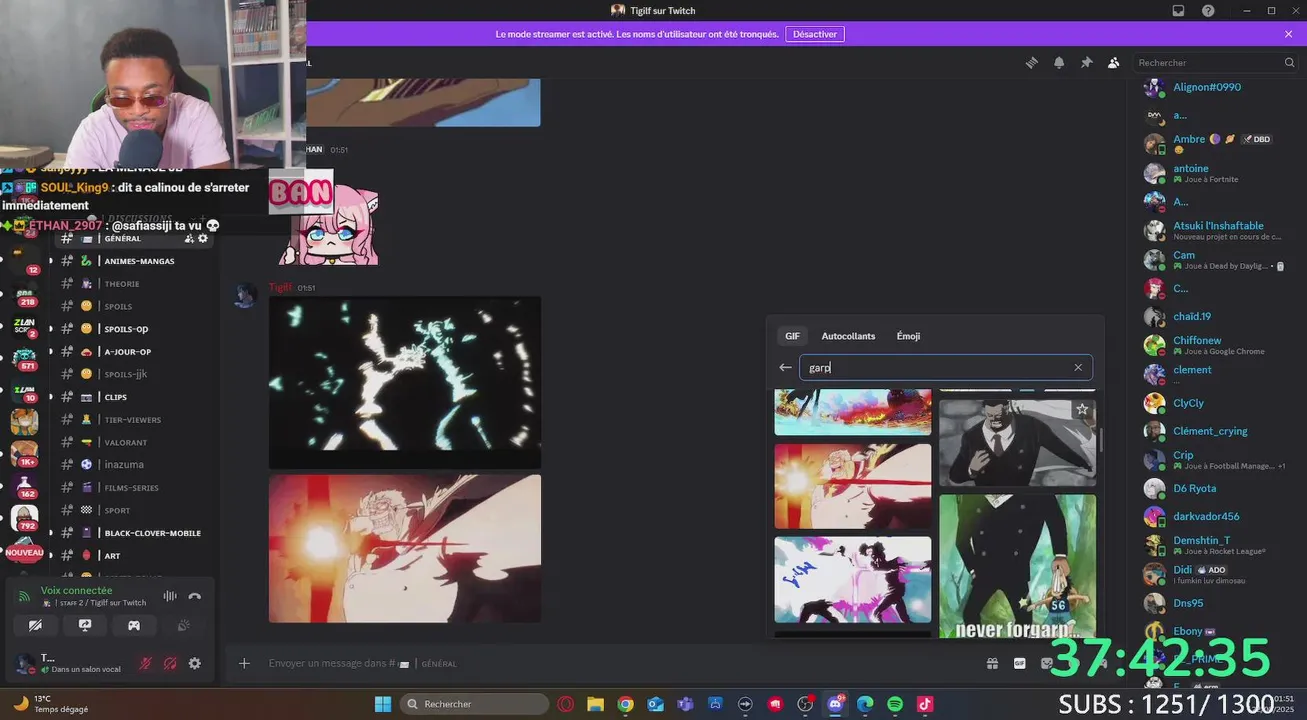
Task: Open the Discord help question mark icon
Action: coord(1208,10)
